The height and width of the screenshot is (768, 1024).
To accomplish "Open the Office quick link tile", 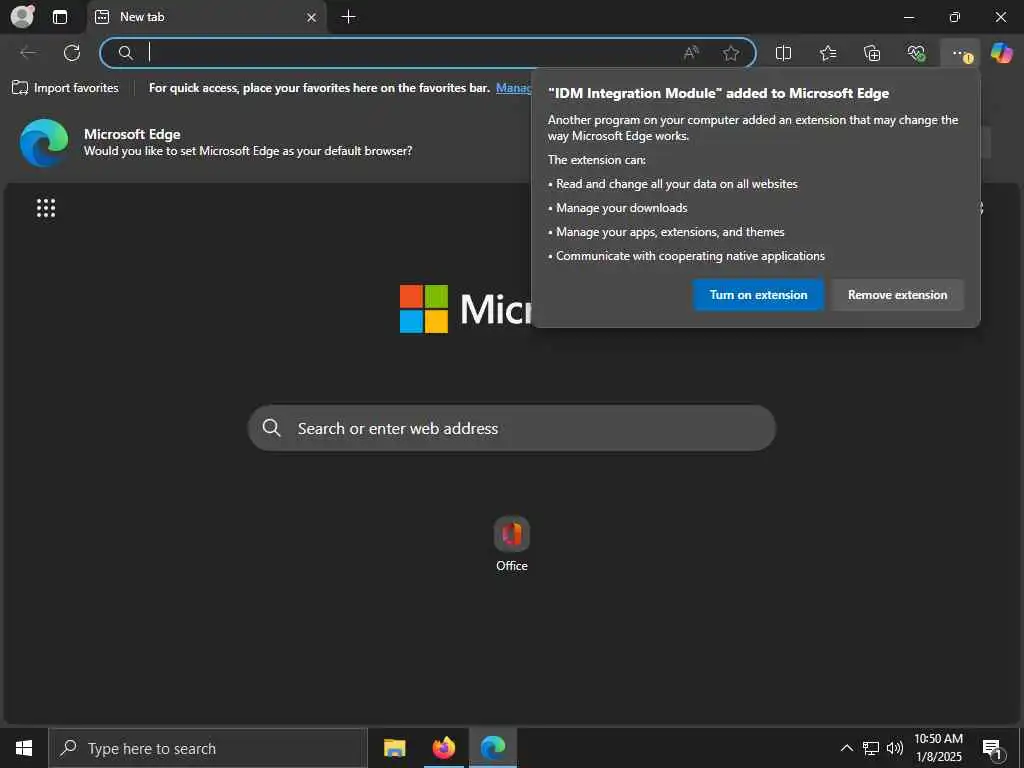I will click(511, 544).
